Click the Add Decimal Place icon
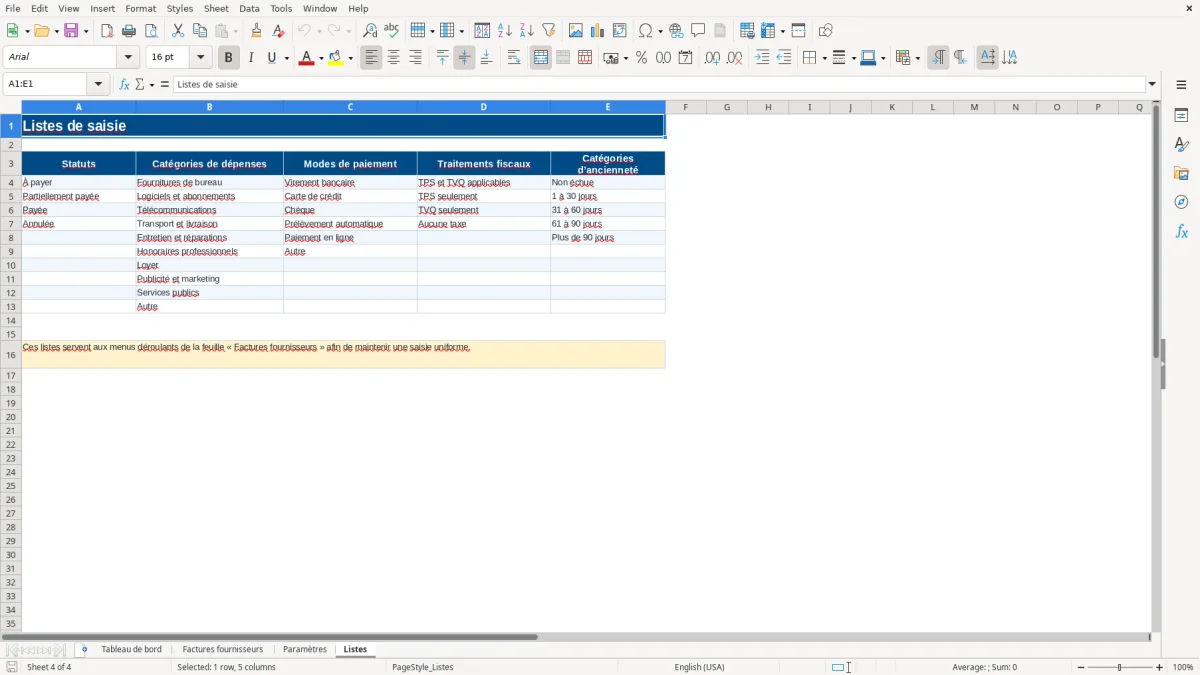The width and height of the screenshot is (1200, 675). click(712, 58)
